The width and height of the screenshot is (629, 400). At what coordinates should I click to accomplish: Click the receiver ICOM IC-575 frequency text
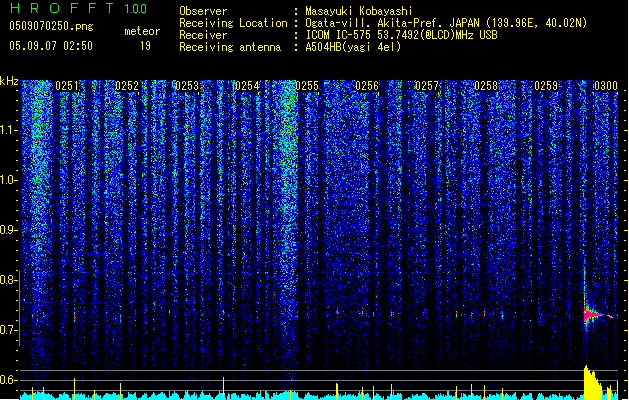point(401,35)
